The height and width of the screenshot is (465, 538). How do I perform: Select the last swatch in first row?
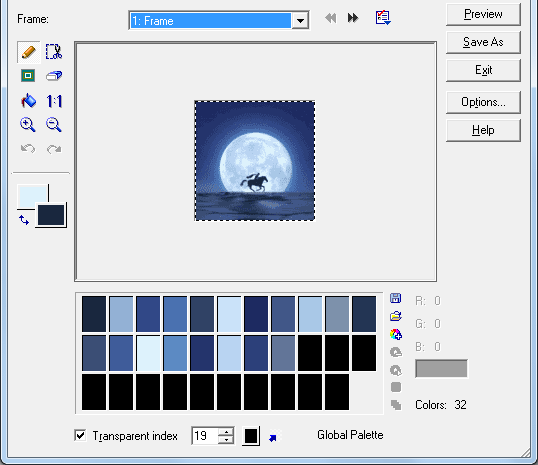click(364, 314)
